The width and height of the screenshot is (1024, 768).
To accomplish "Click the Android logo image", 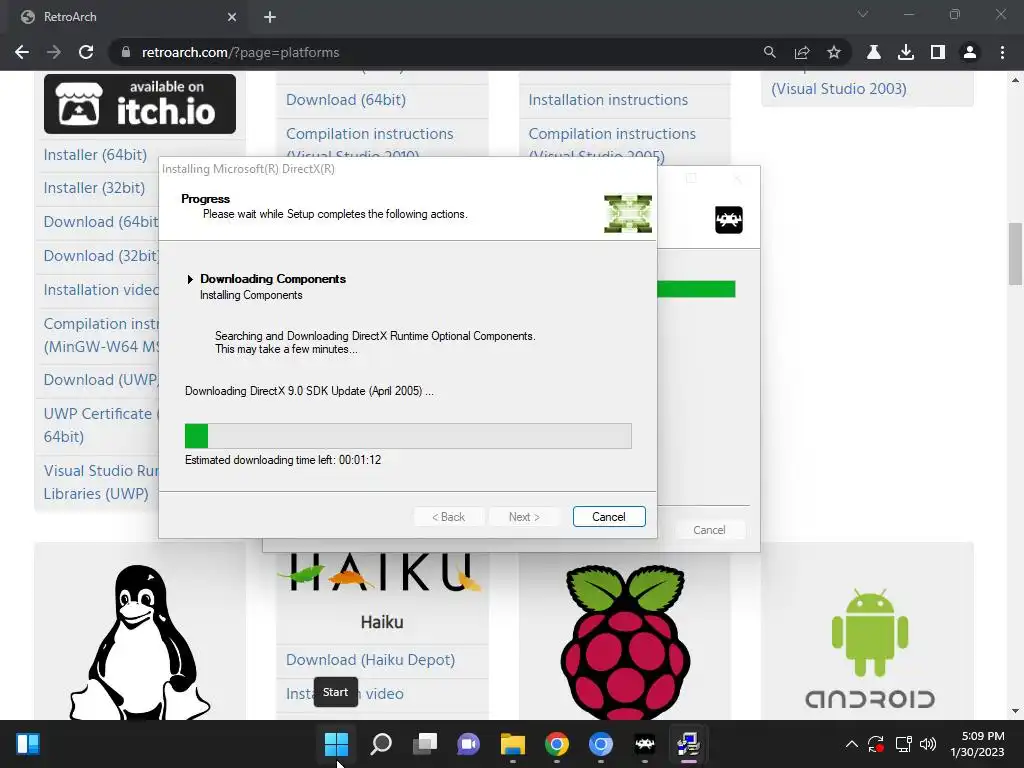I will (870, 647).
